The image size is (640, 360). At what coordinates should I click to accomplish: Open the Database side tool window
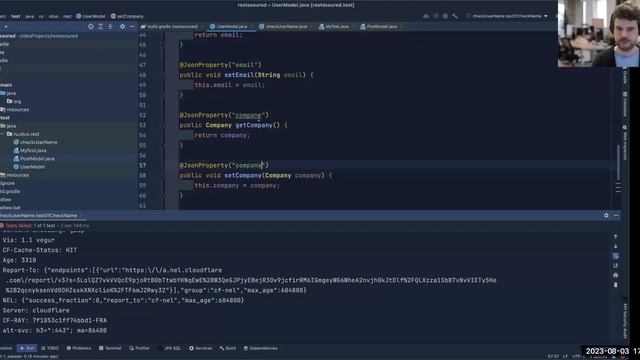(625, 104)
